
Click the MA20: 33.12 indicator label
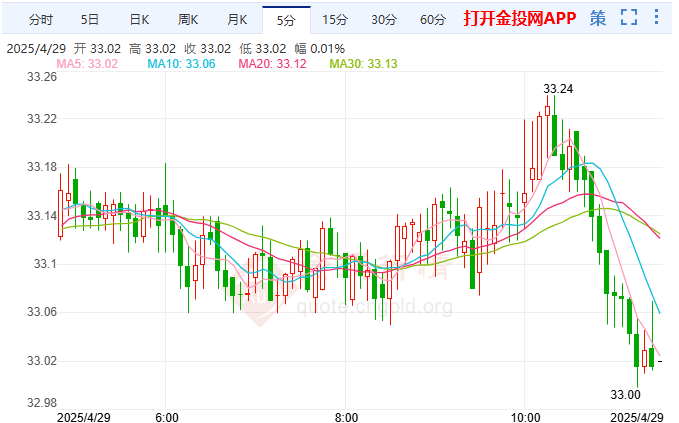(x=272, y=64)
